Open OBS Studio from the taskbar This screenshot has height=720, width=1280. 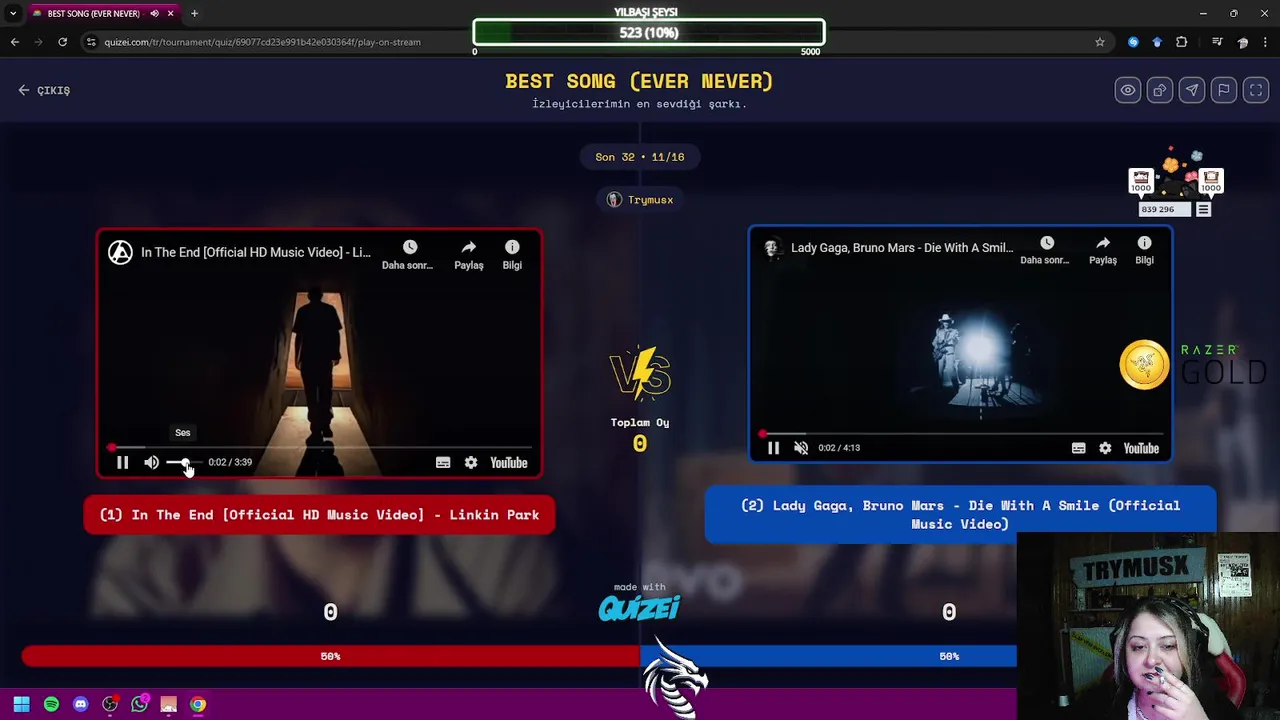pyautogui.click(x=110, y=704)
